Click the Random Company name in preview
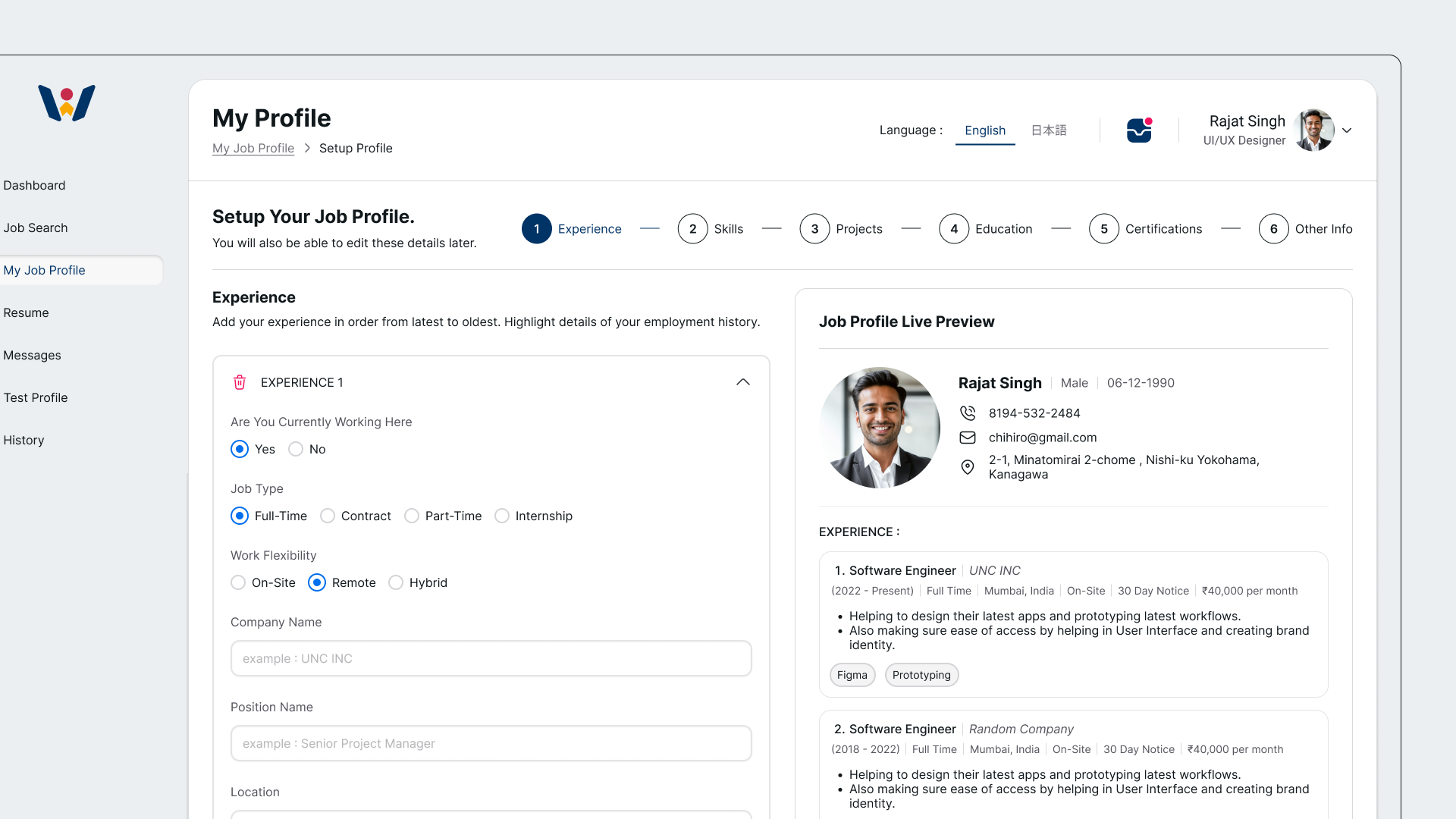 [x=1021, y=729]
